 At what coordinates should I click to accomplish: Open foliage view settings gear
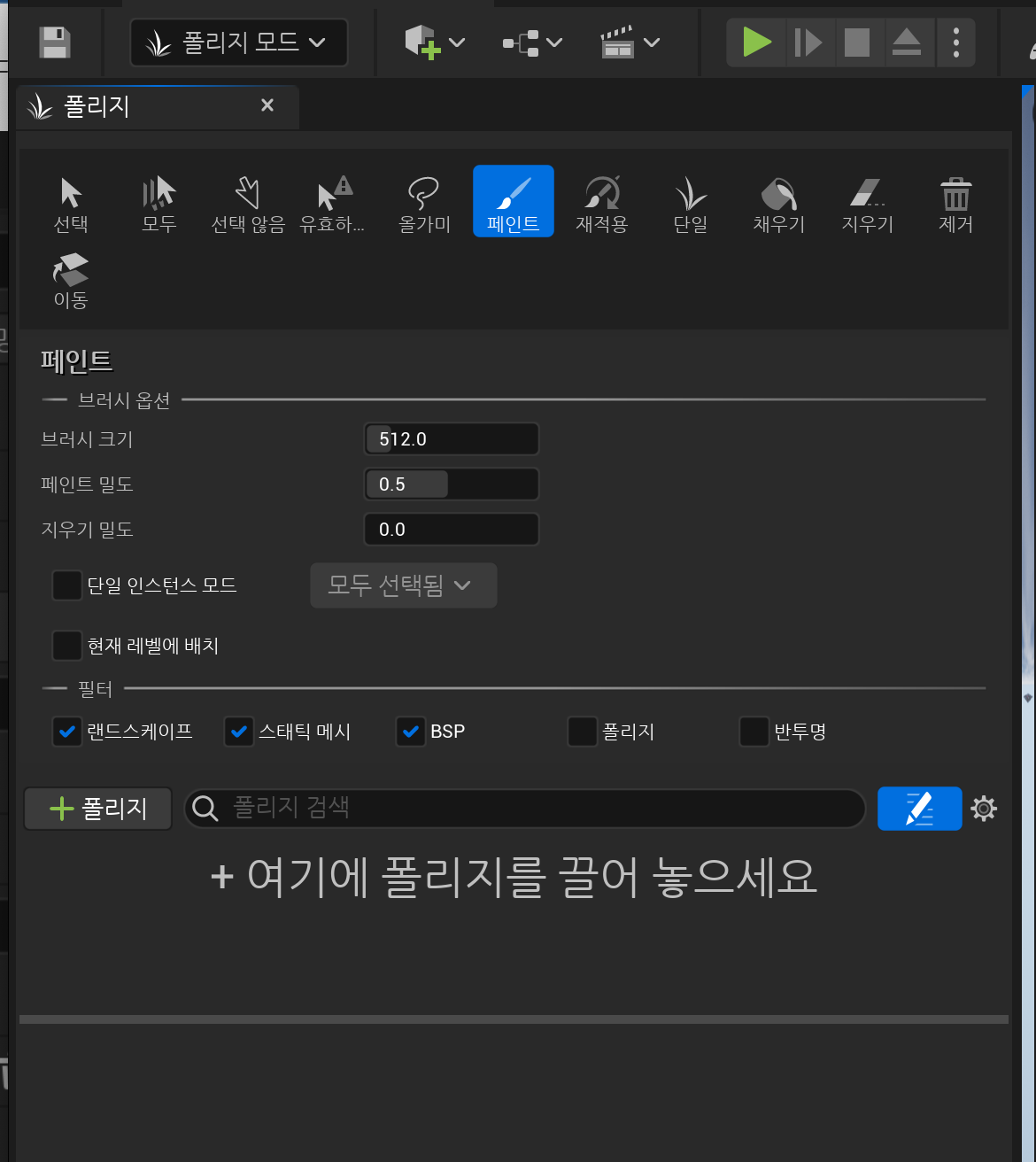point(984,809)
